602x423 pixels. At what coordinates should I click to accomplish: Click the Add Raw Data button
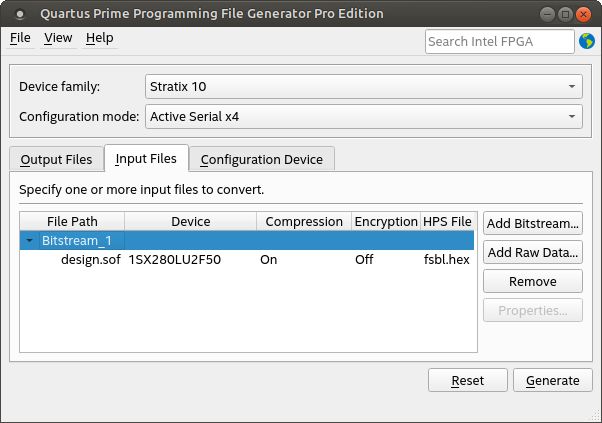point(532,252)
